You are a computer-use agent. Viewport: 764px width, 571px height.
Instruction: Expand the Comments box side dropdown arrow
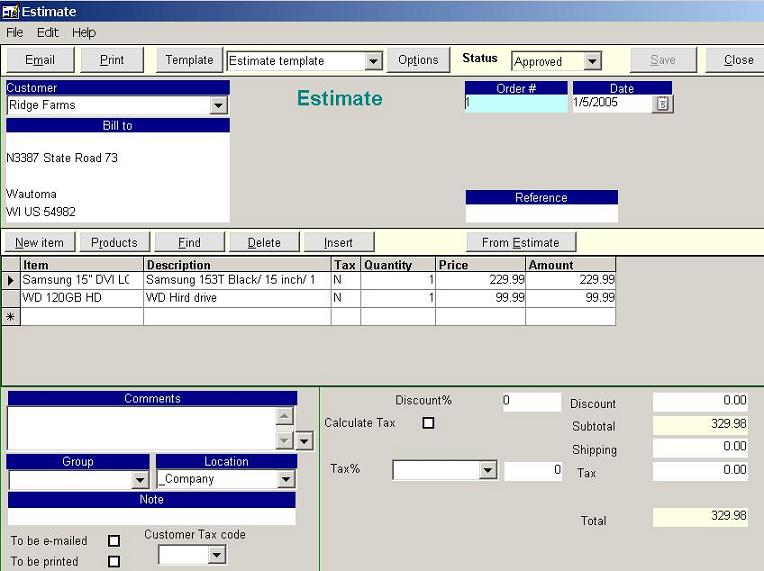tap(304, 441)
